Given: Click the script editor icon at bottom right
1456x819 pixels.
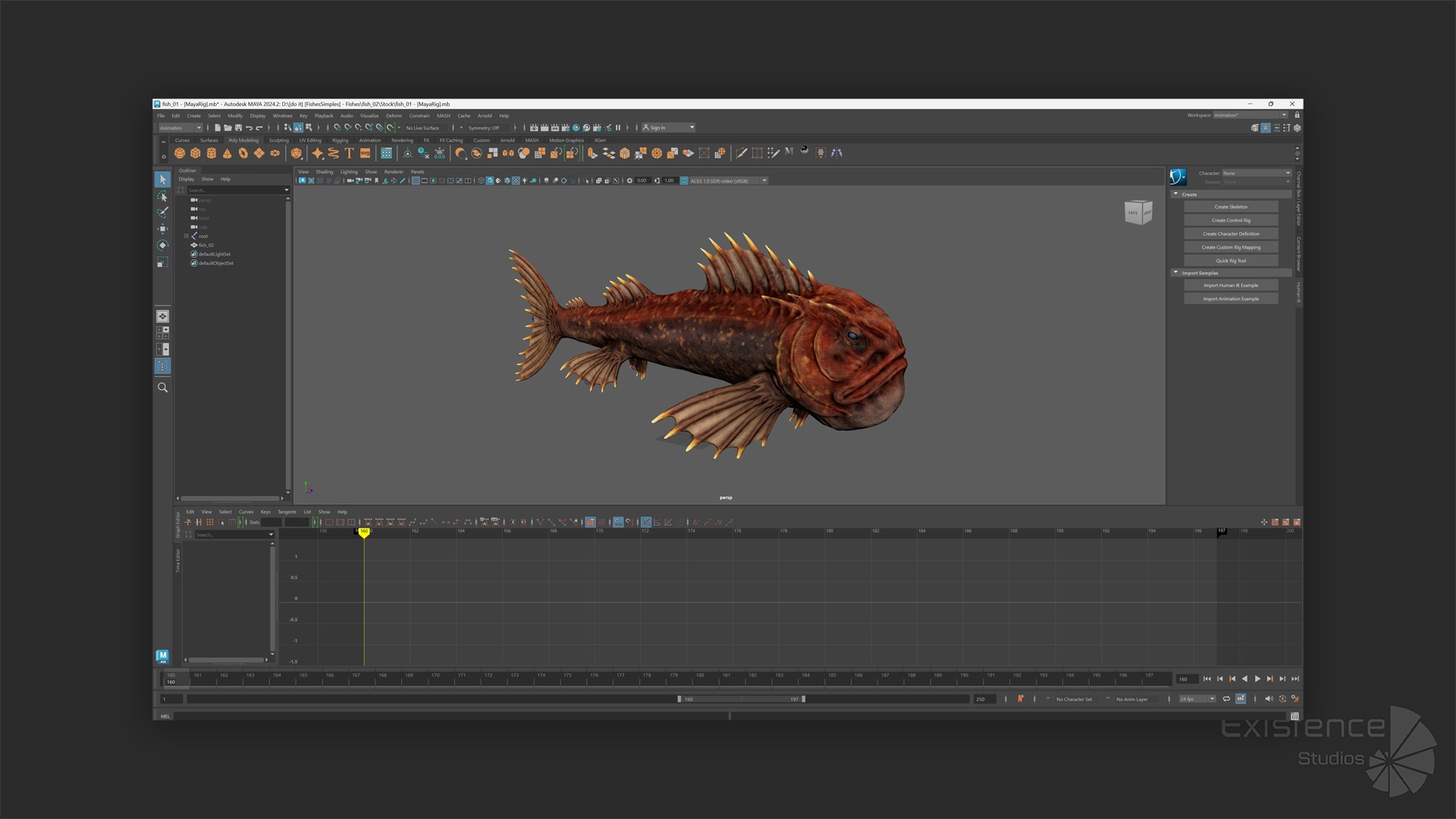Looking at the screenshot, I should 1295,716.
